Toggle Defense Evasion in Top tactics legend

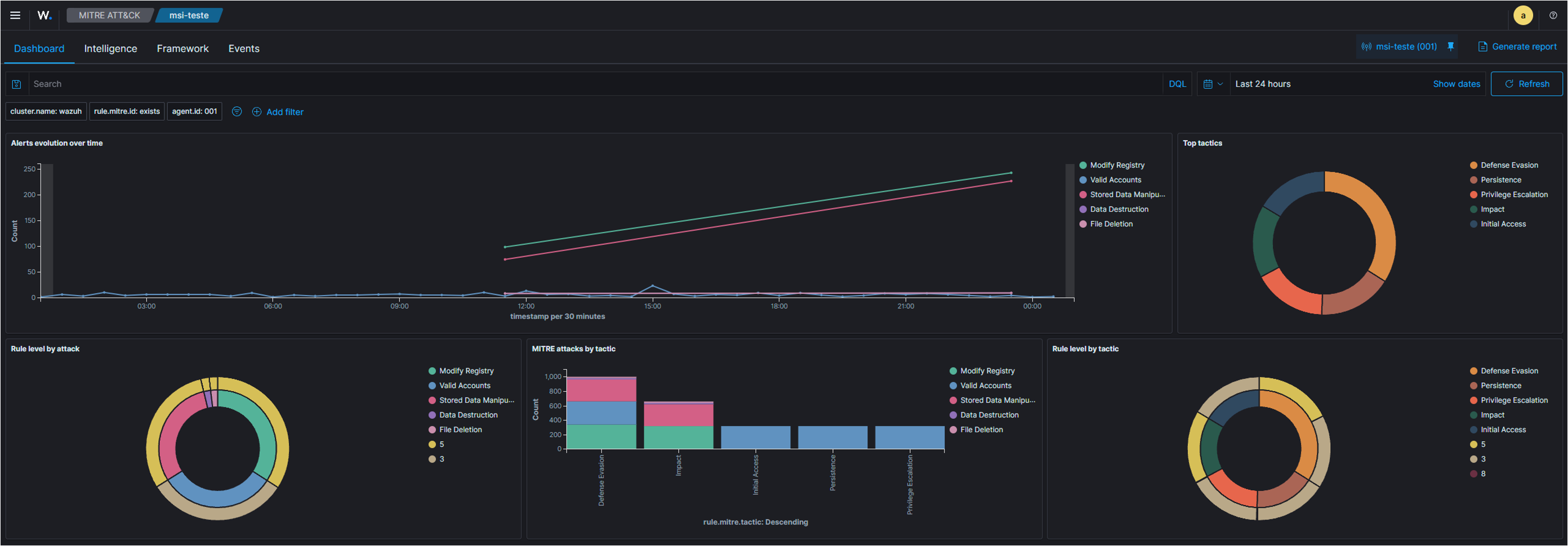(x=1503, y=165)
